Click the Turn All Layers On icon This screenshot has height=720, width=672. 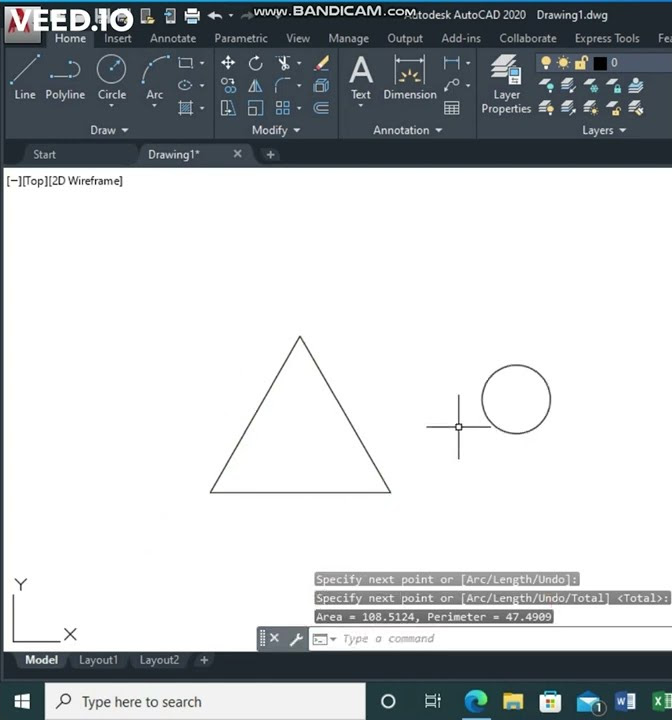(546, 108)
